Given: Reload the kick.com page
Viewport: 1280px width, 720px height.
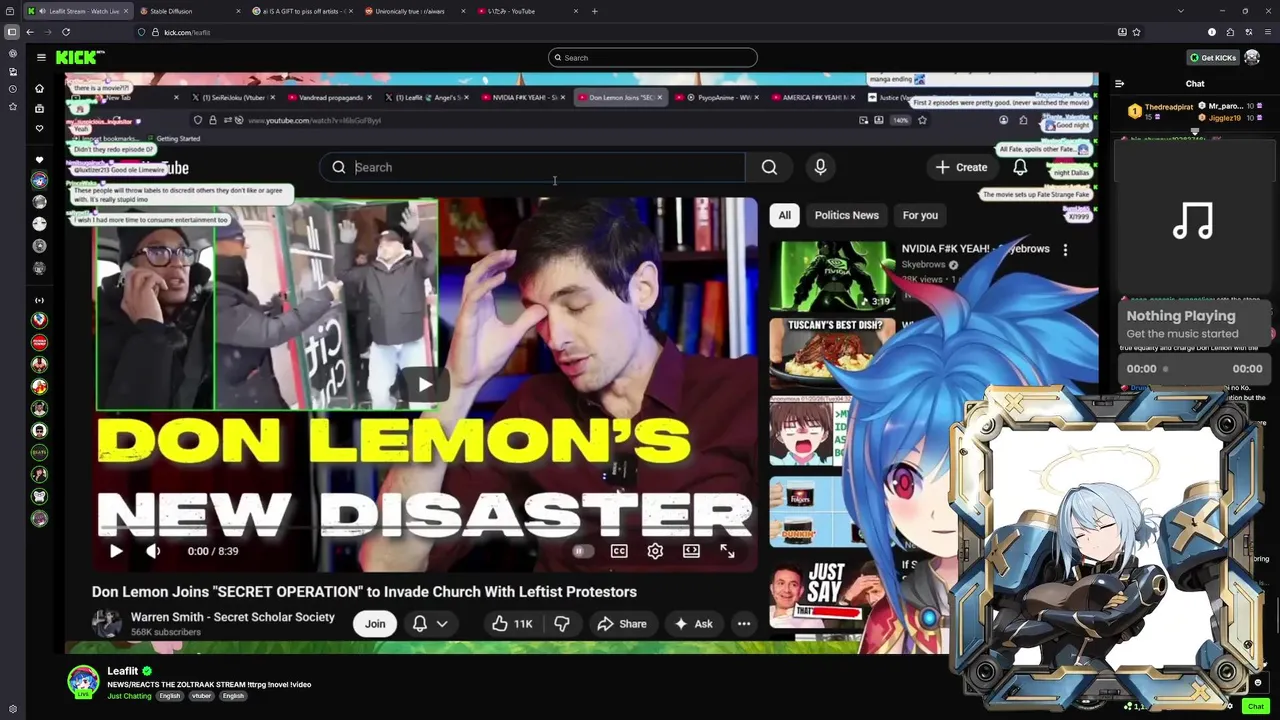Looking at the screenshot, I should pos(66,32).
